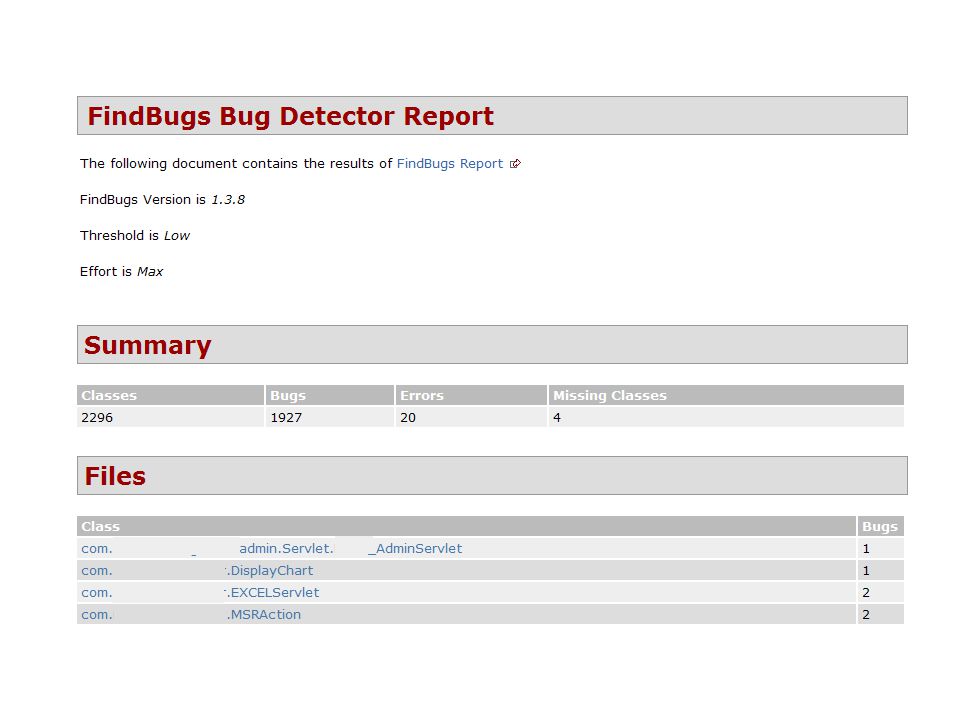This screenshot has height=720, width=960.
Task: Click the errors count value 20
Action: click(408, 418)
